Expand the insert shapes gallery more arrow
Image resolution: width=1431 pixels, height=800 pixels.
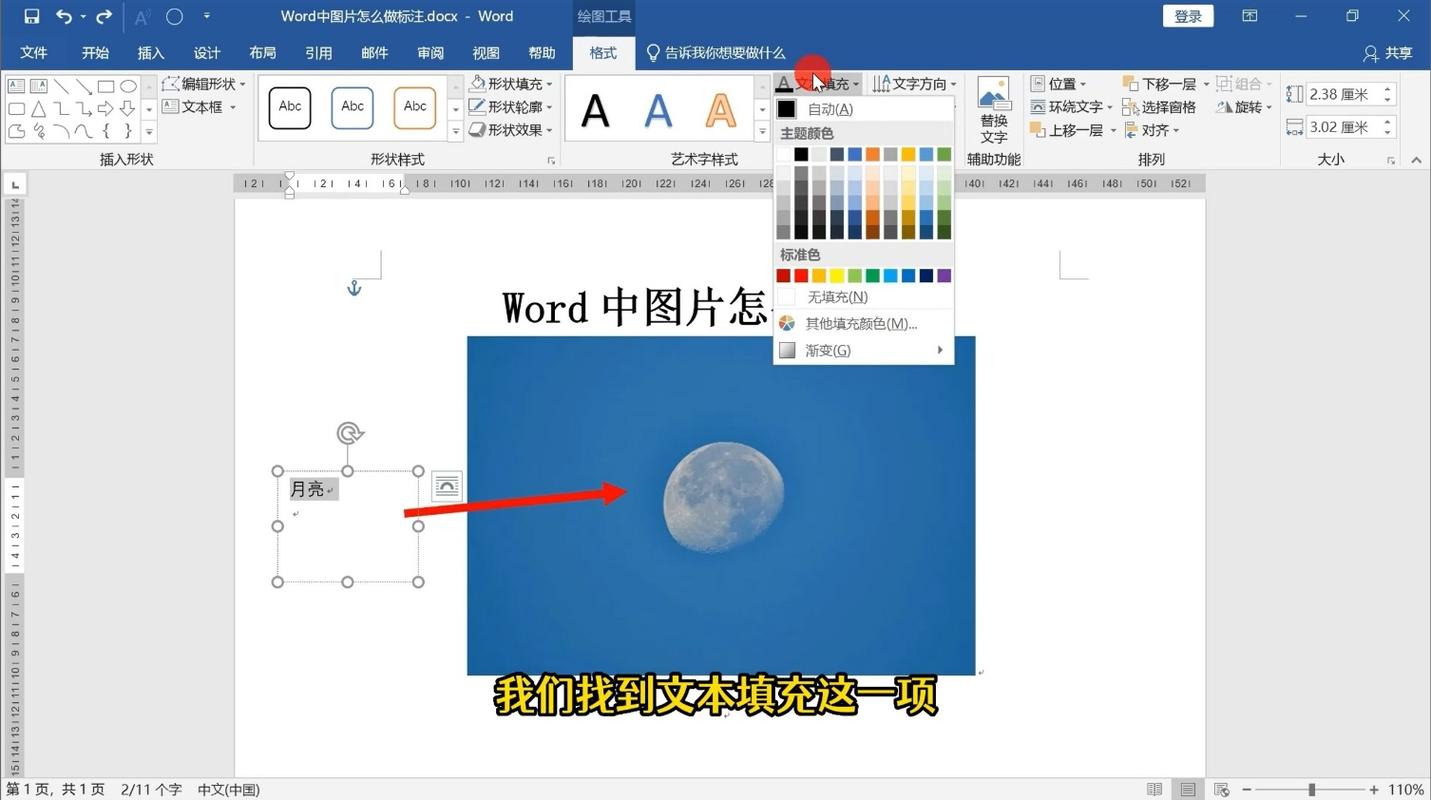click(x=149, y=131)
